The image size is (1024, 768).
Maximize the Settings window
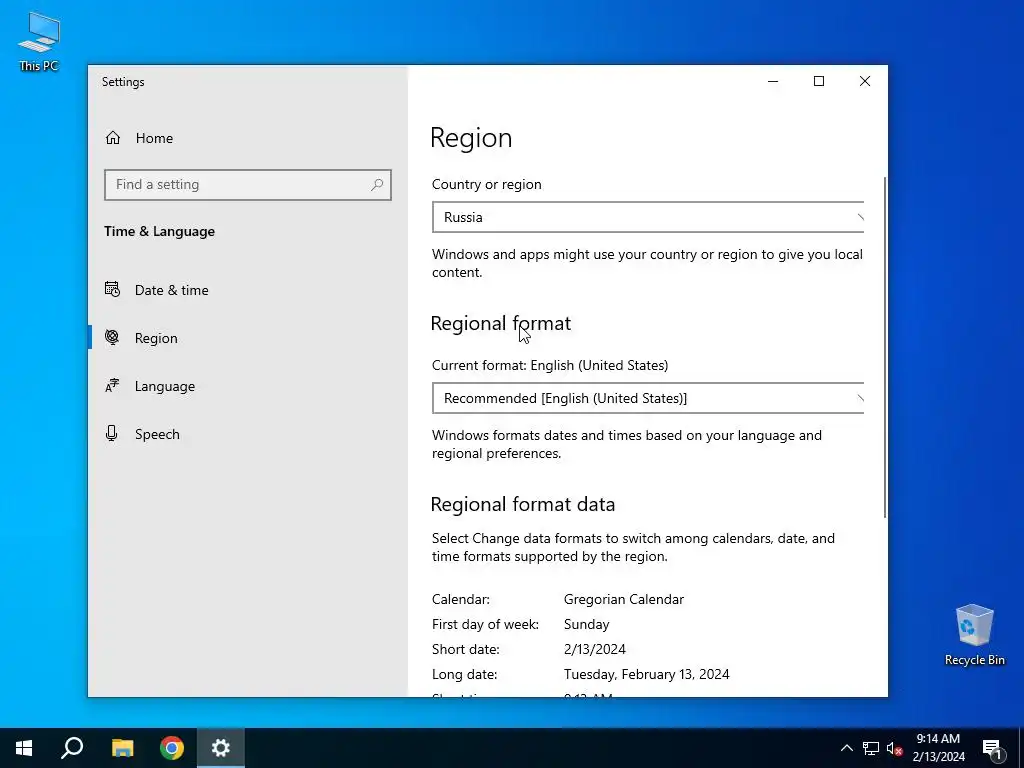(x=819, y=82)
